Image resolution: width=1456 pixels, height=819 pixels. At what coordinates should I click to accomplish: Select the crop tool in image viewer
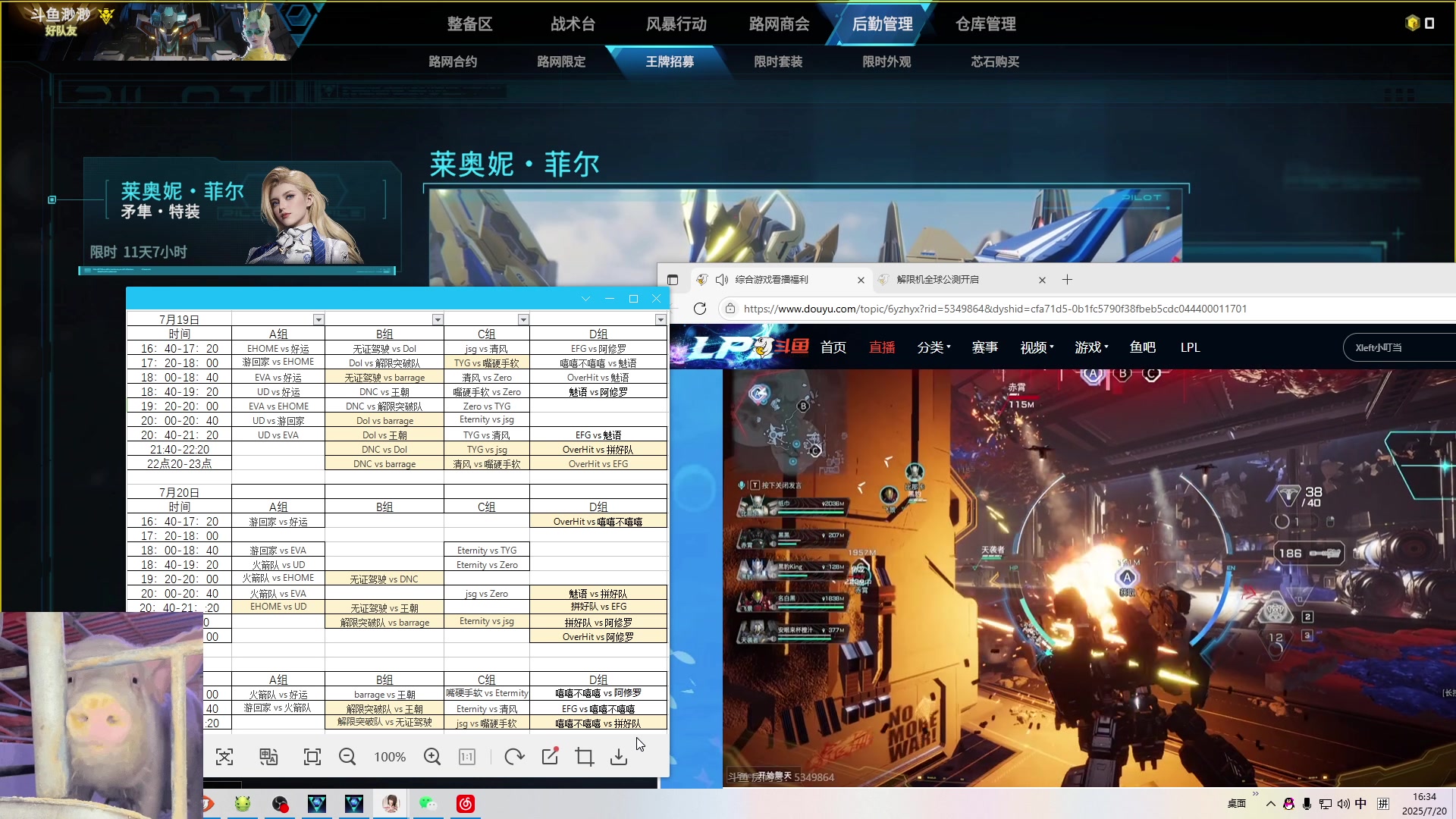(x=584, y=757)
